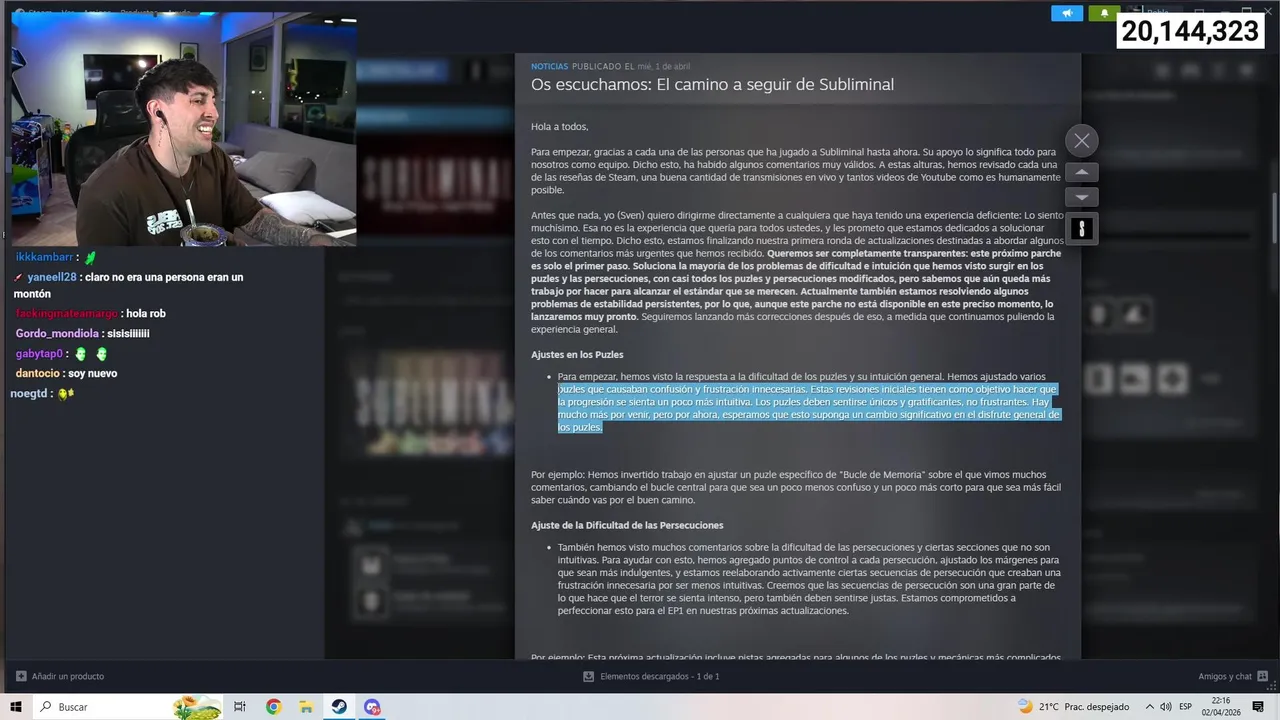Image resolution: width=1280 pixels, height=720 pixels.
Task: Open Windows Task View
Action: click(x=240, y=707)
